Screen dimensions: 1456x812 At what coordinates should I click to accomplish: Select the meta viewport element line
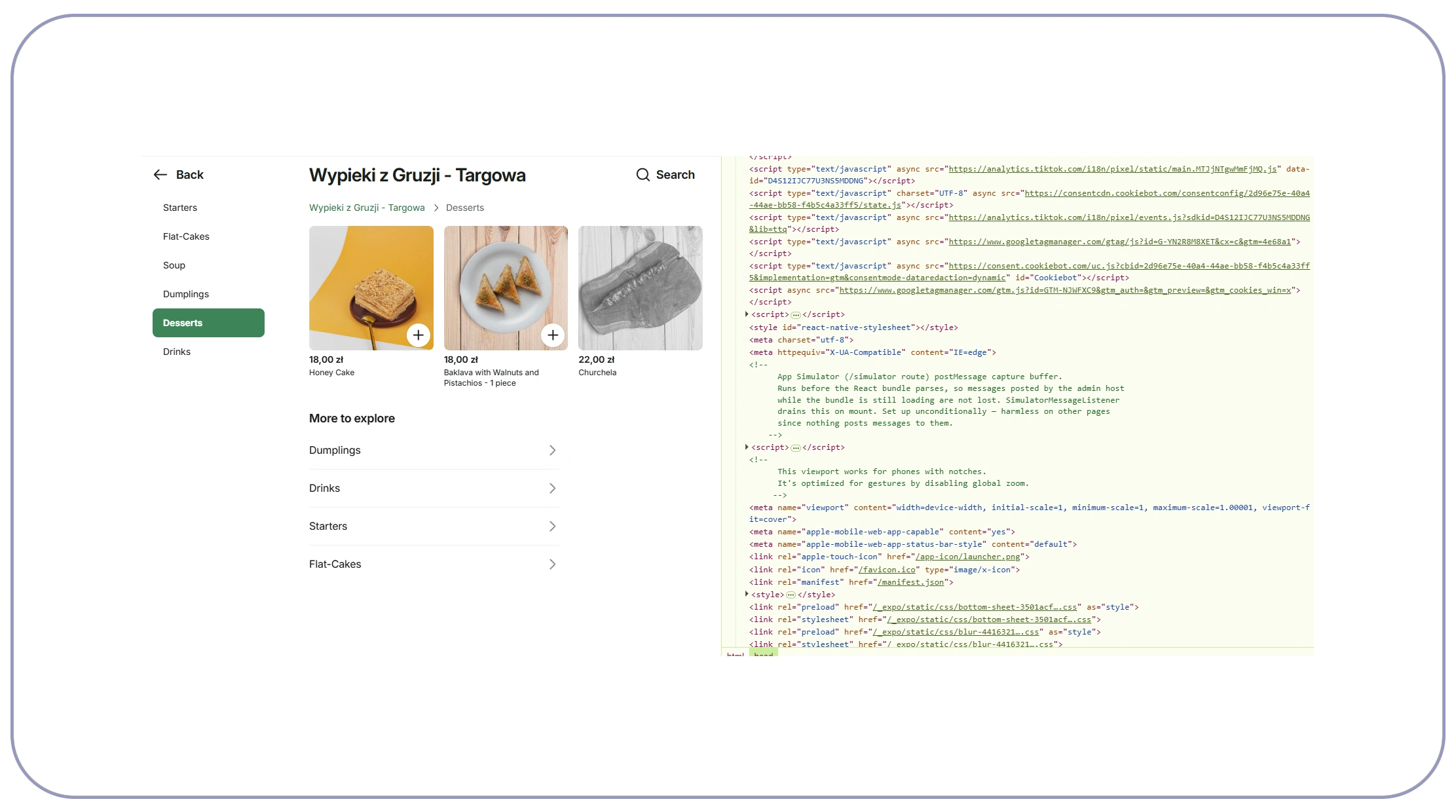coord(1030,513)
